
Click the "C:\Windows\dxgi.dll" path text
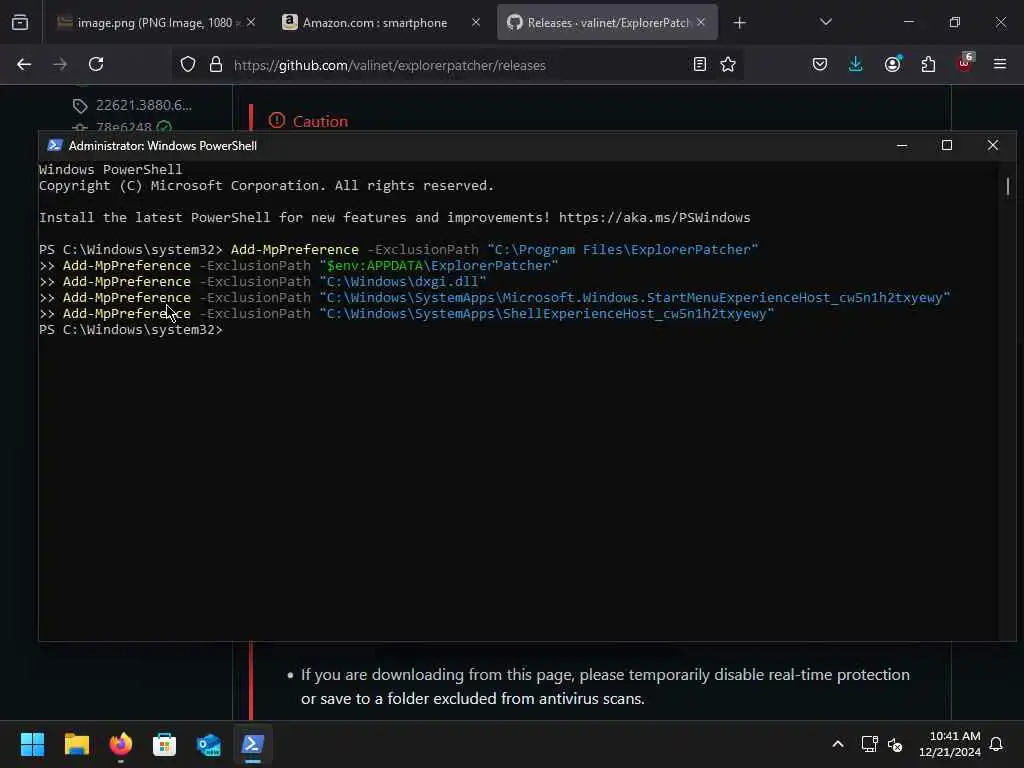pyautogui.click(x=403, y=281)
